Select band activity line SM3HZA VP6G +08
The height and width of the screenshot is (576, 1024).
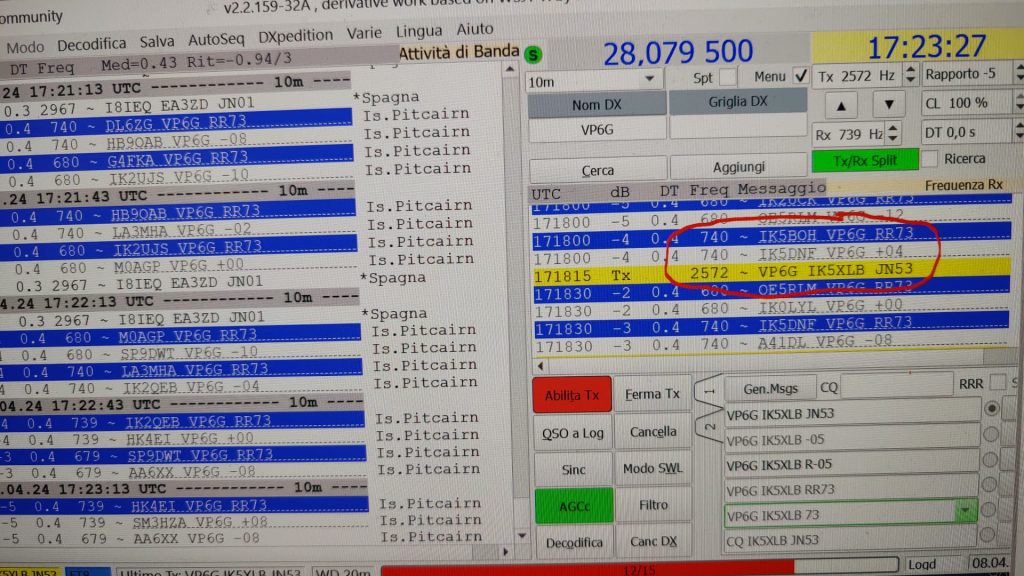185,522
